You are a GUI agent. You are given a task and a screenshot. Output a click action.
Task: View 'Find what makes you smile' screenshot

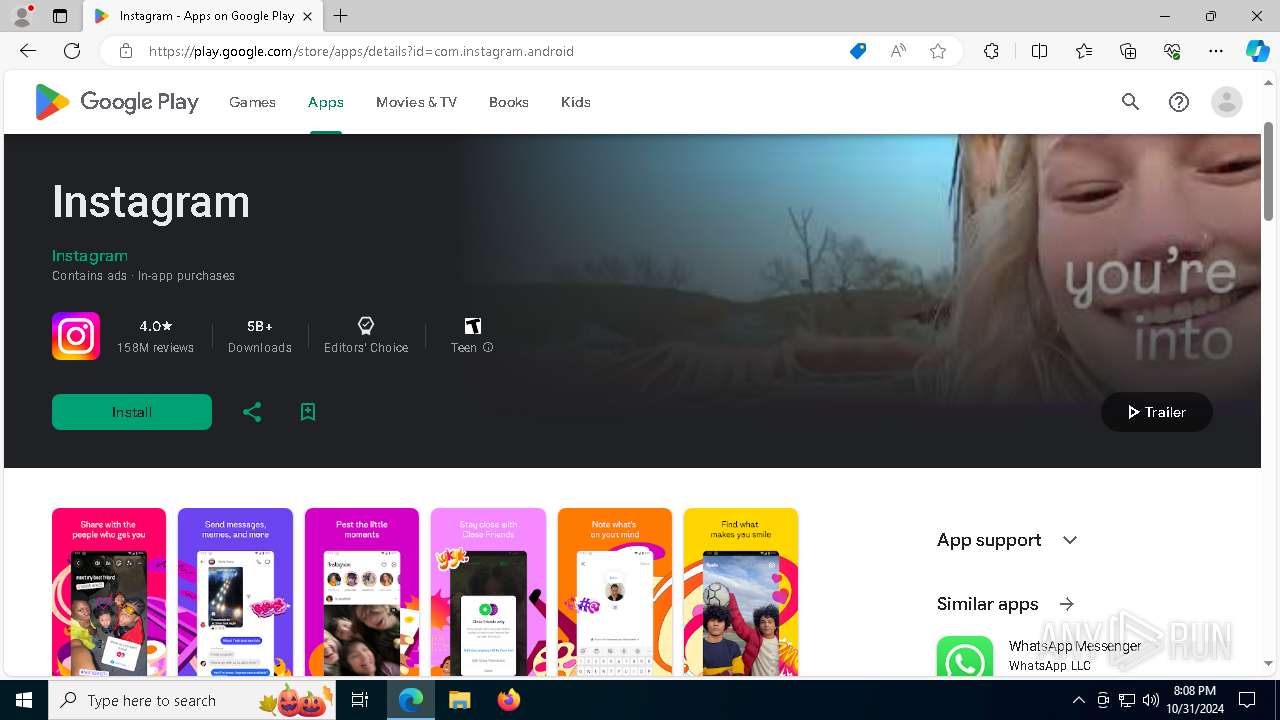pos(741,592)
